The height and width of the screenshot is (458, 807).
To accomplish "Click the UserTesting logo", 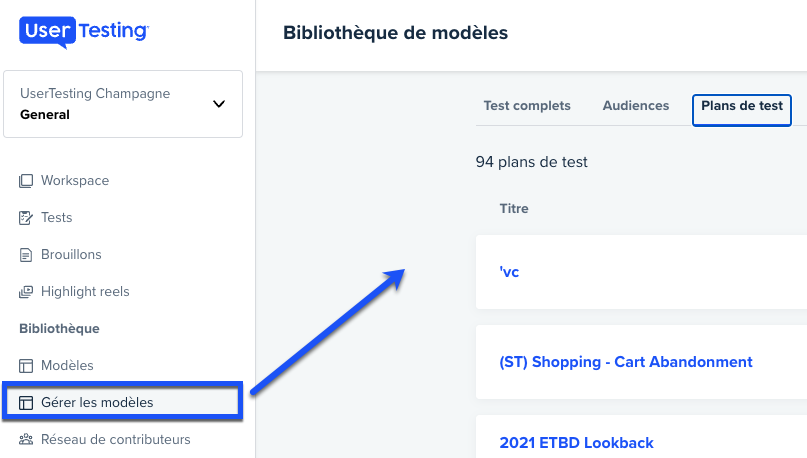I will pos(84,32).
